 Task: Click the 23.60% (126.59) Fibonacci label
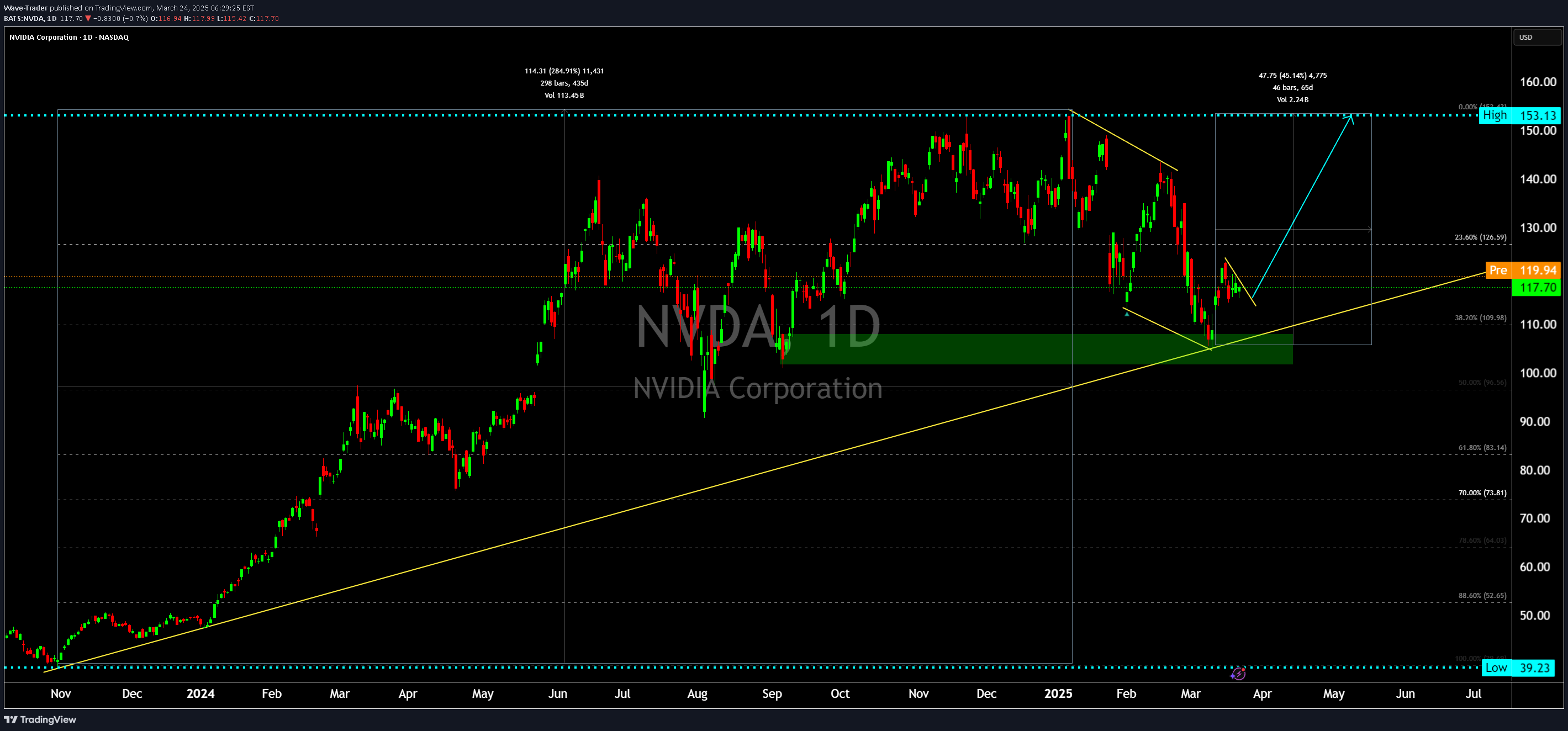tap(1480, 237)
